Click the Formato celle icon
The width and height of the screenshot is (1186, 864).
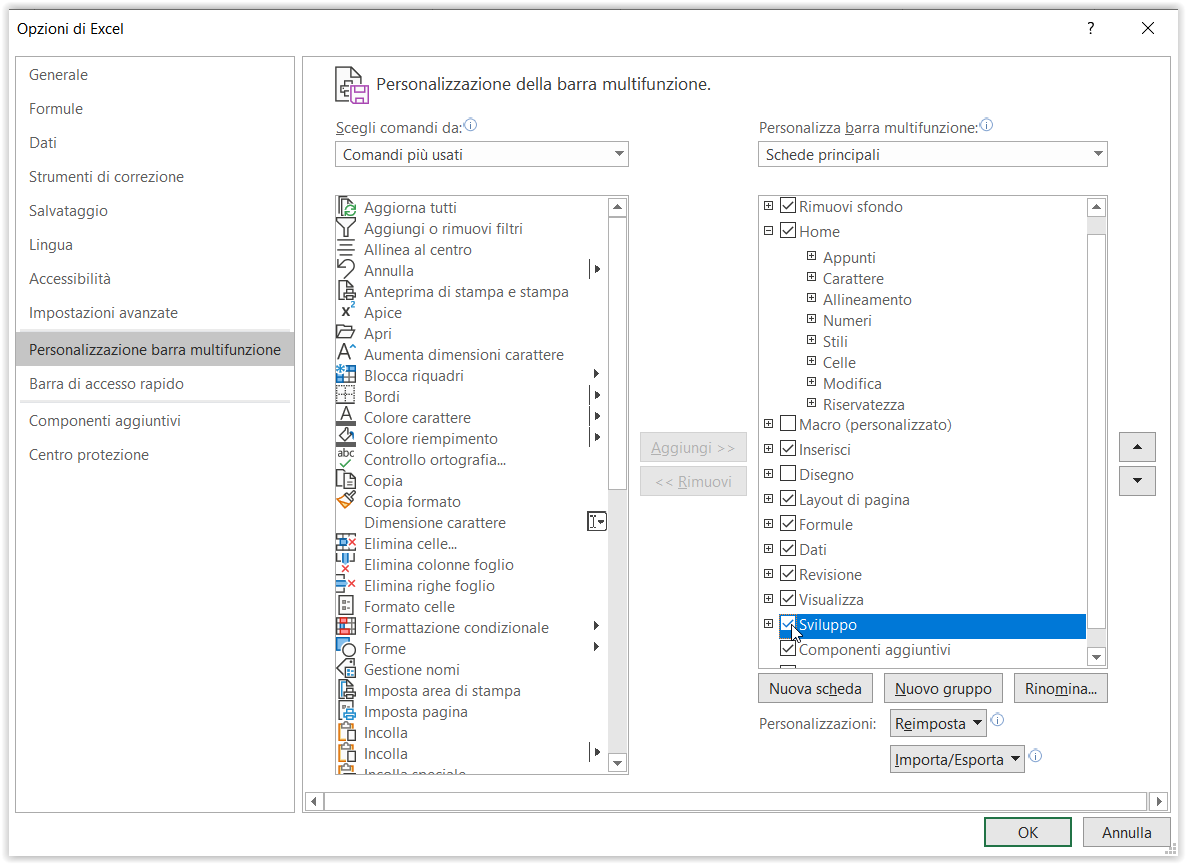pos(346,606)
